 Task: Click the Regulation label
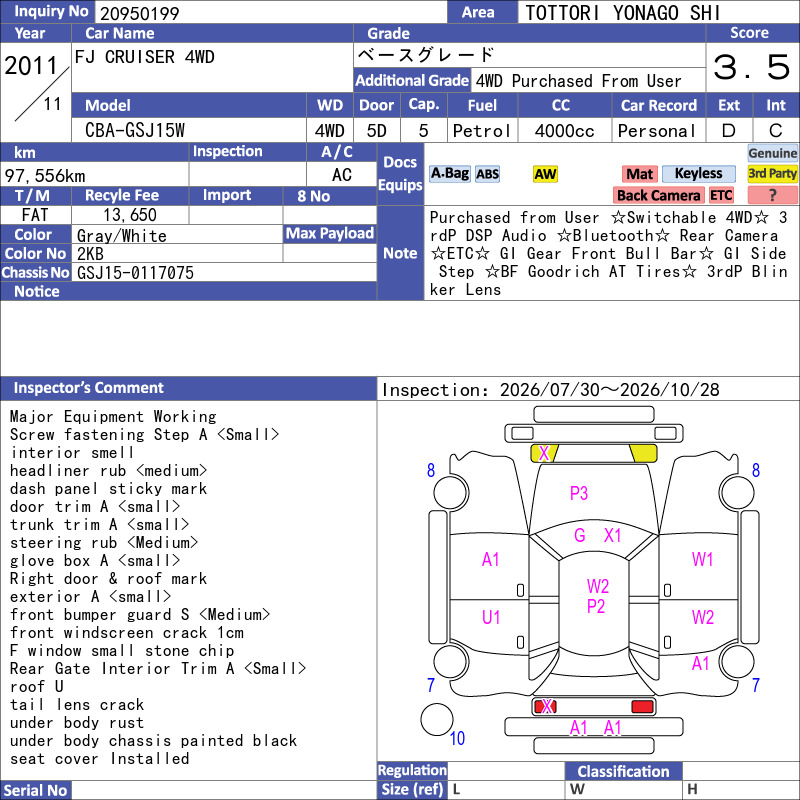coord(412,770)
